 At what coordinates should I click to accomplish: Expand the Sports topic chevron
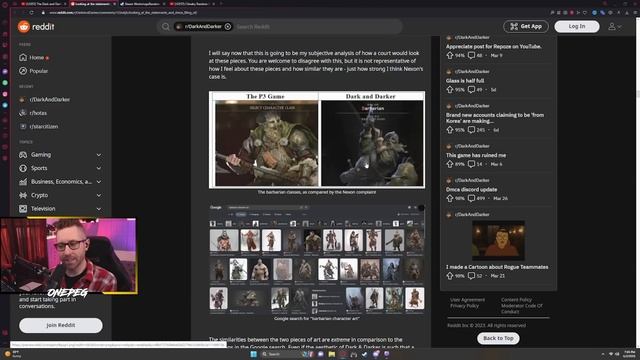[x=99, y=168]
